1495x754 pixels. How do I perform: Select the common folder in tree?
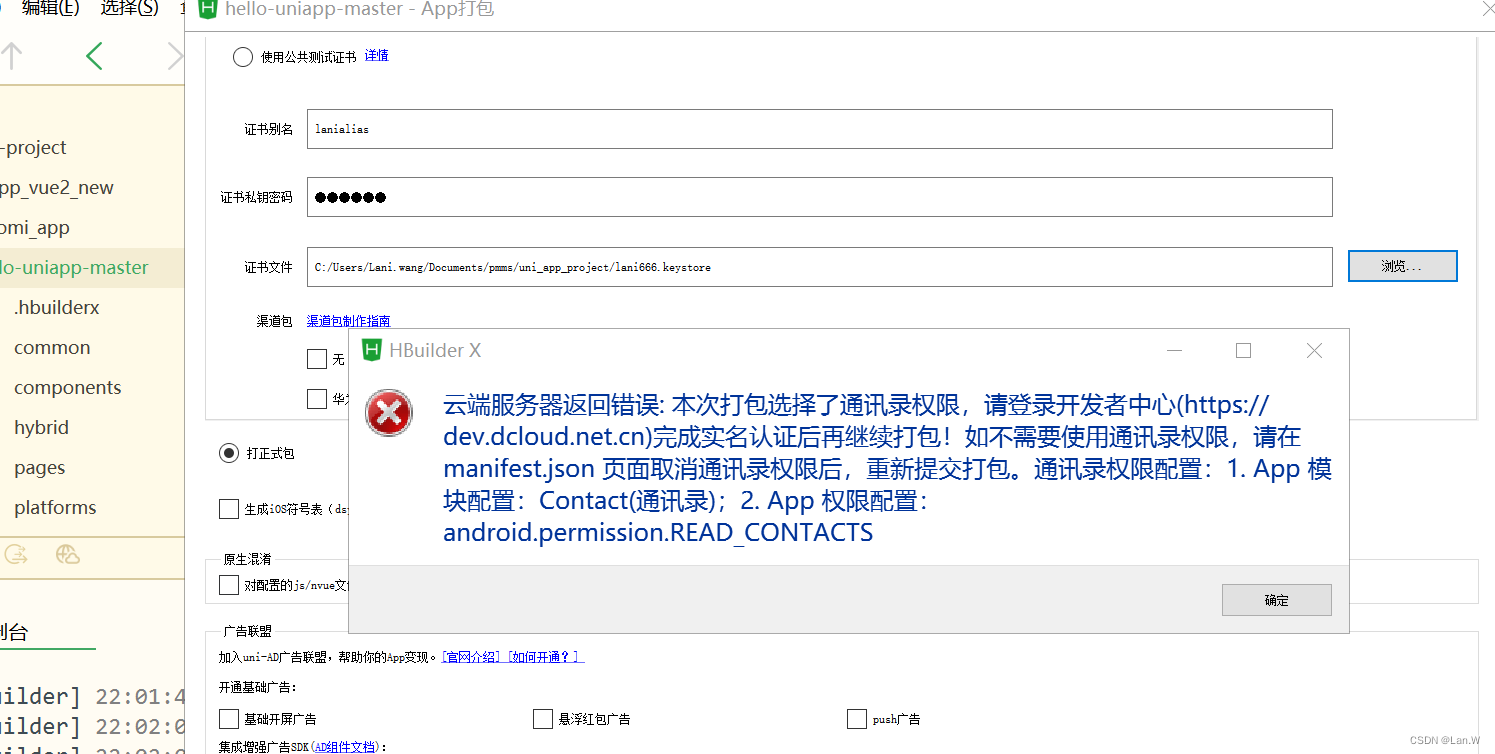pos(52,347)
